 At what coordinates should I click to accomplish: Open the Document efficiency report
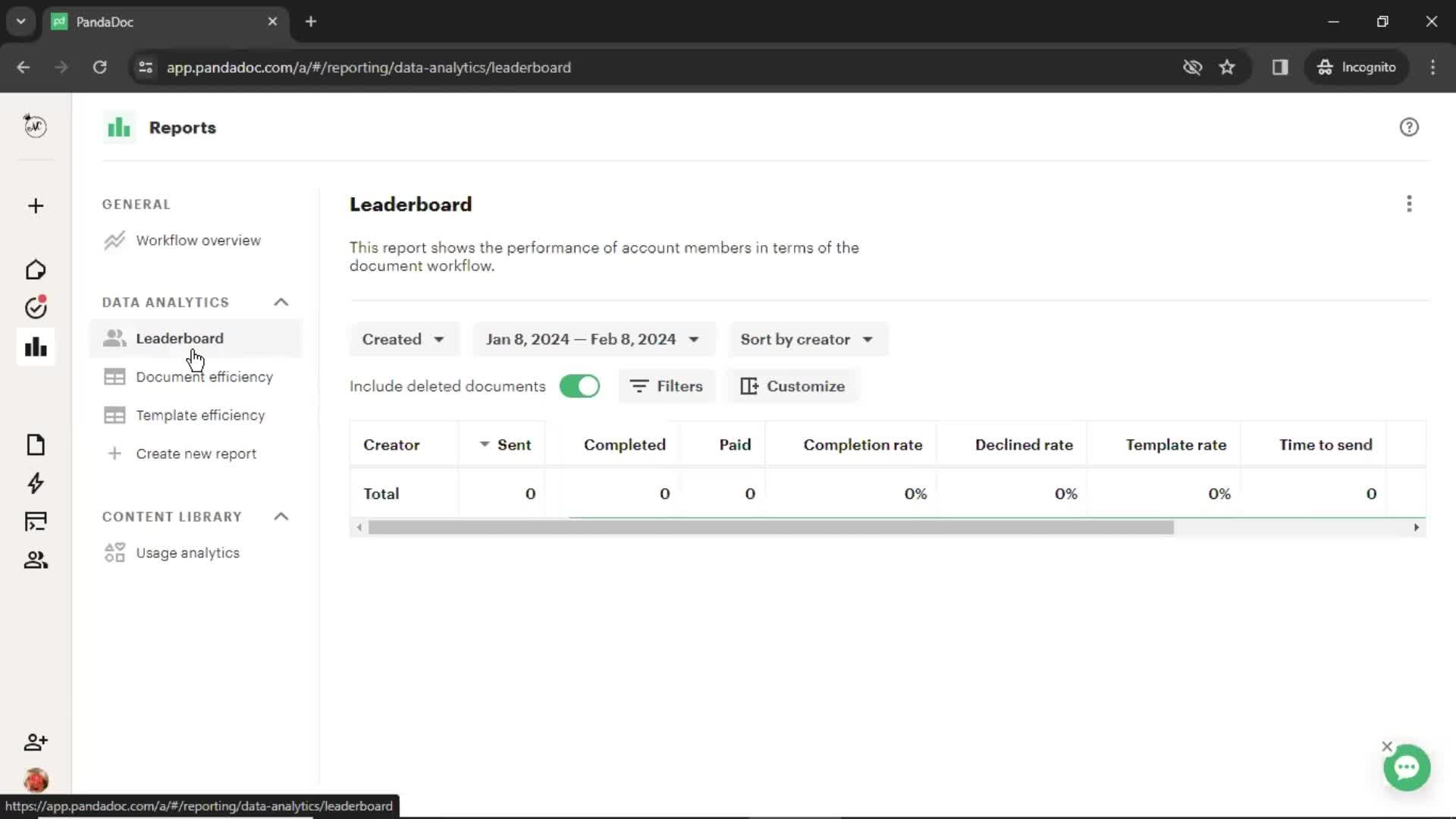(x=205, y=377)
